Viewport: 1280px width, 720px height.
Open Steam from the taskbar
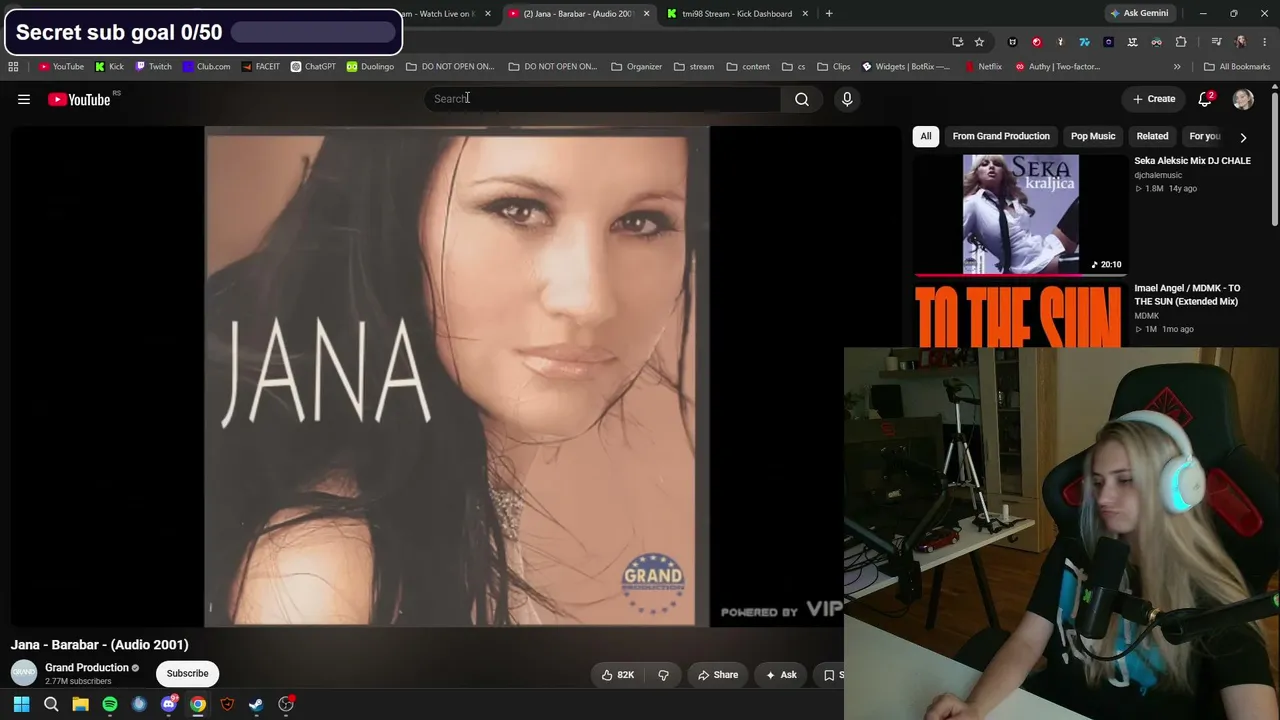pos(256,704)
